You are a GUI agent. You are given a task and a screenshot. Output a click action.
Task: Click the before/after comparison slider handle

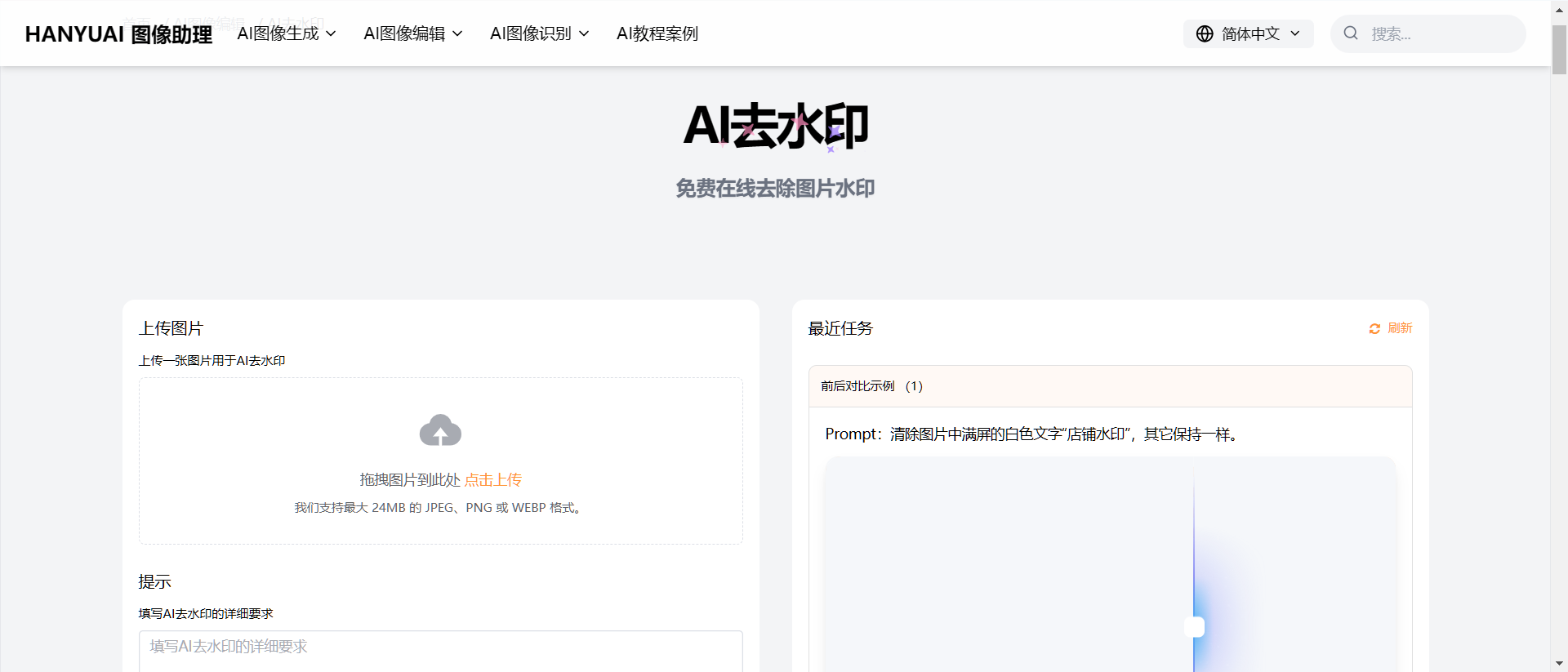(1194, 627)
